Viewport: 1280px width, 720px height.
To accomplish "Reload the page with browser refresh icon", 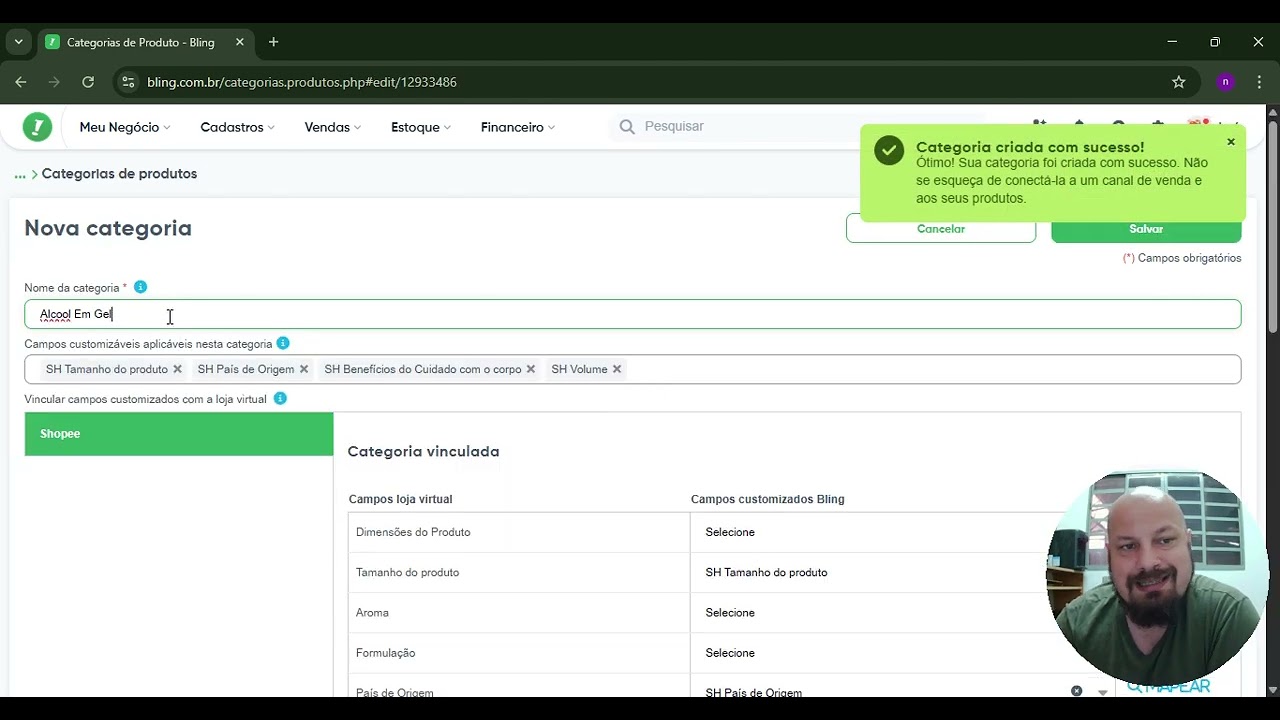I will [88, 82].
